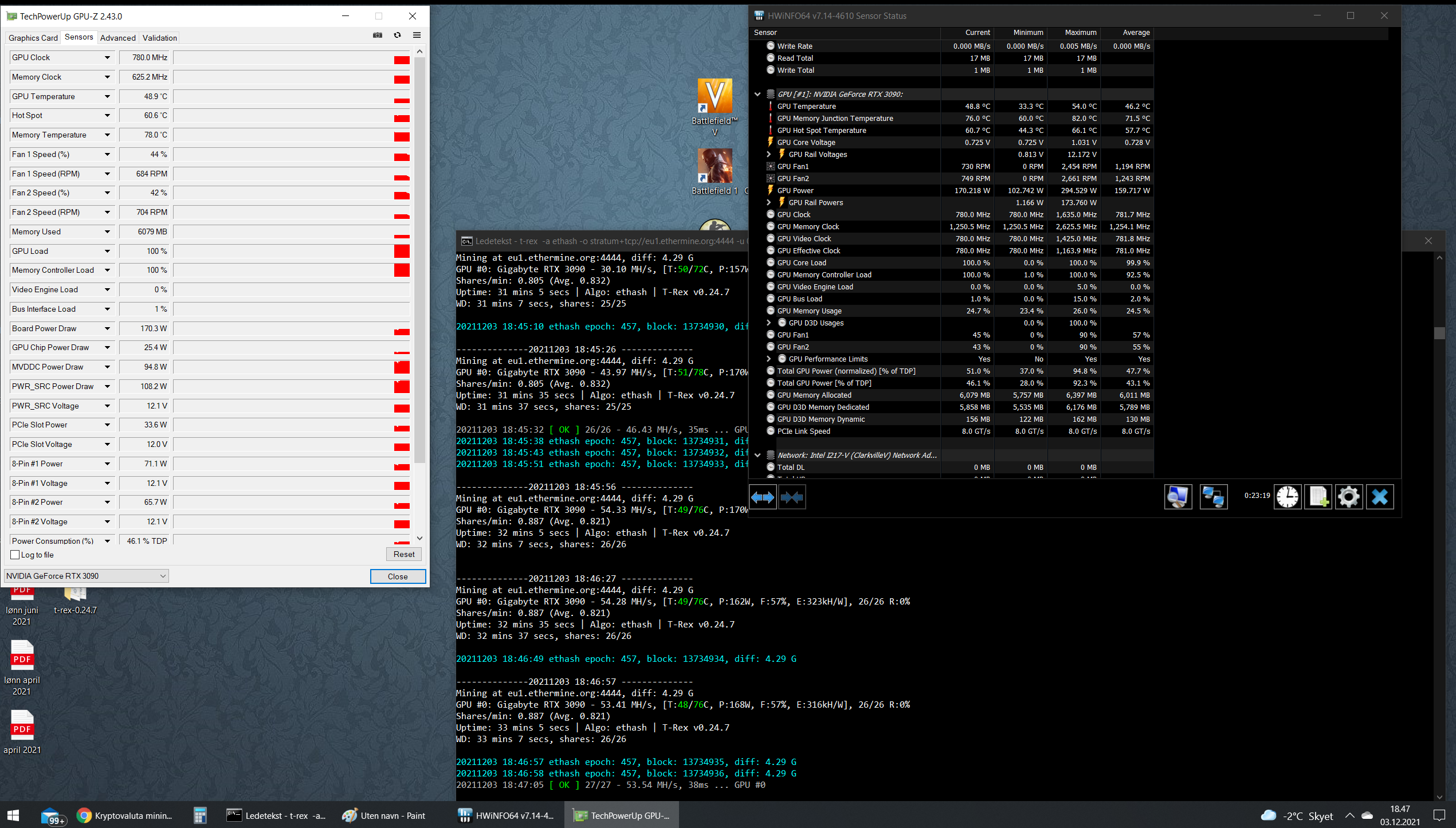Open Board Power Draw sensor dropdown

(107, 328)
